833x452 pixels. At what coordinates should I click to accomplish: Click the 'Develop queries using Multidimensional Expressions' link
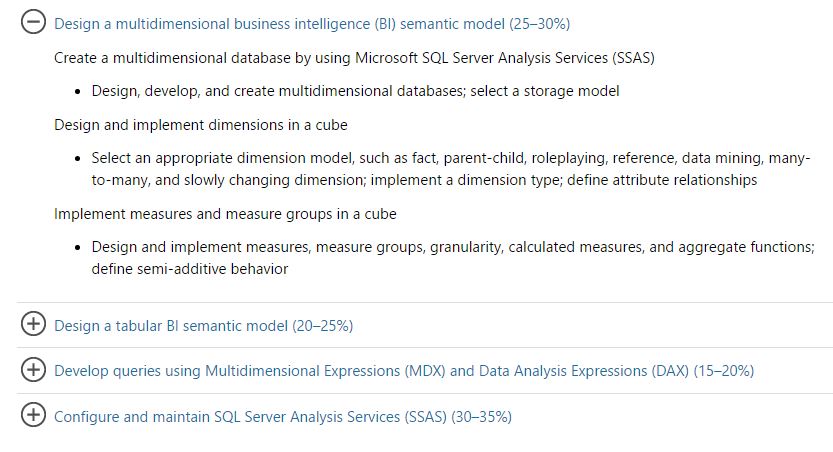point(404,370)
